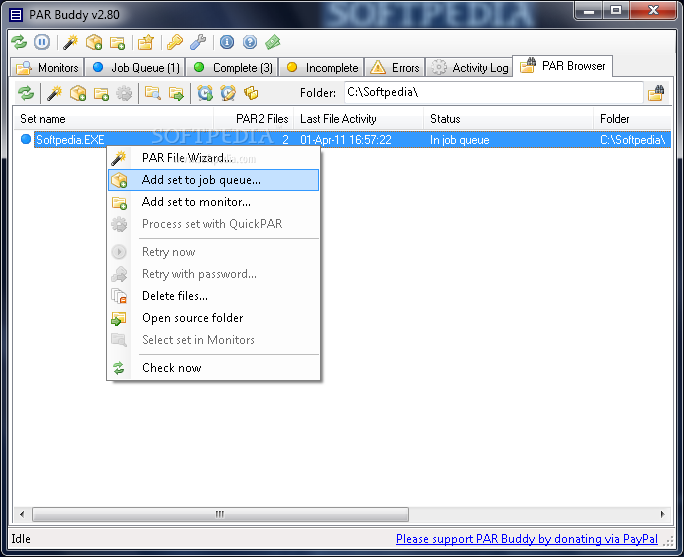The width and height of the screenshot is (684, 557).
Task: Choose Add set to monitor...
Action: (214, 202)
